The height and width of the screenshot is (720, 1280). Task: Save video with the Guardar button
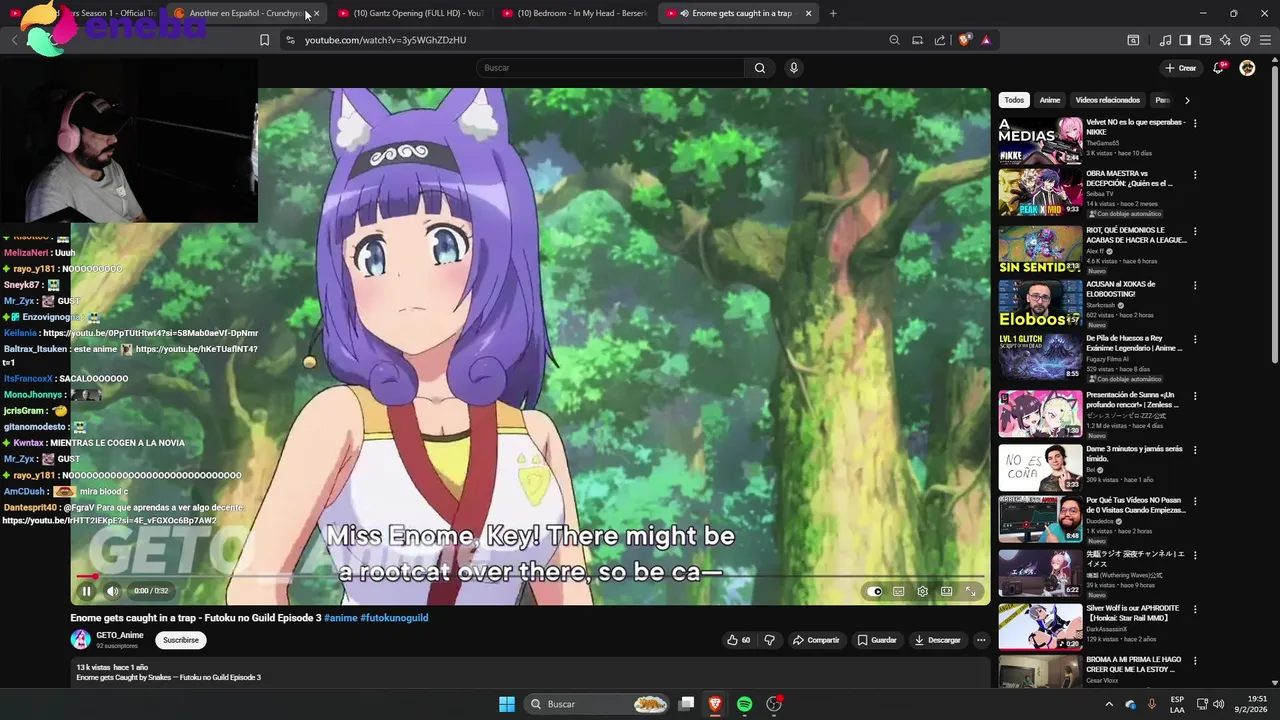pyautogui.click(x=877, y=640)
